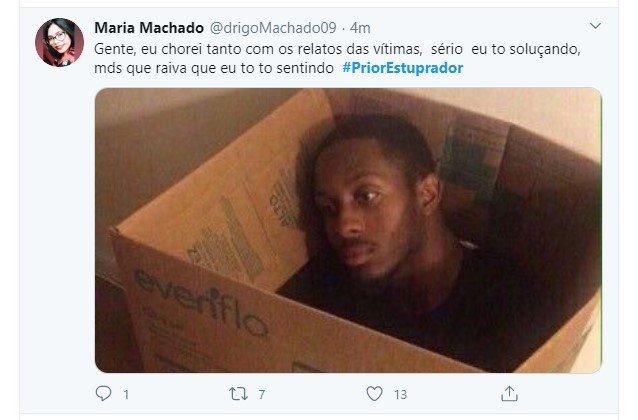638x420 pixels.
Task: Retweet this post using the arrows icon
Action: point(238,394)
